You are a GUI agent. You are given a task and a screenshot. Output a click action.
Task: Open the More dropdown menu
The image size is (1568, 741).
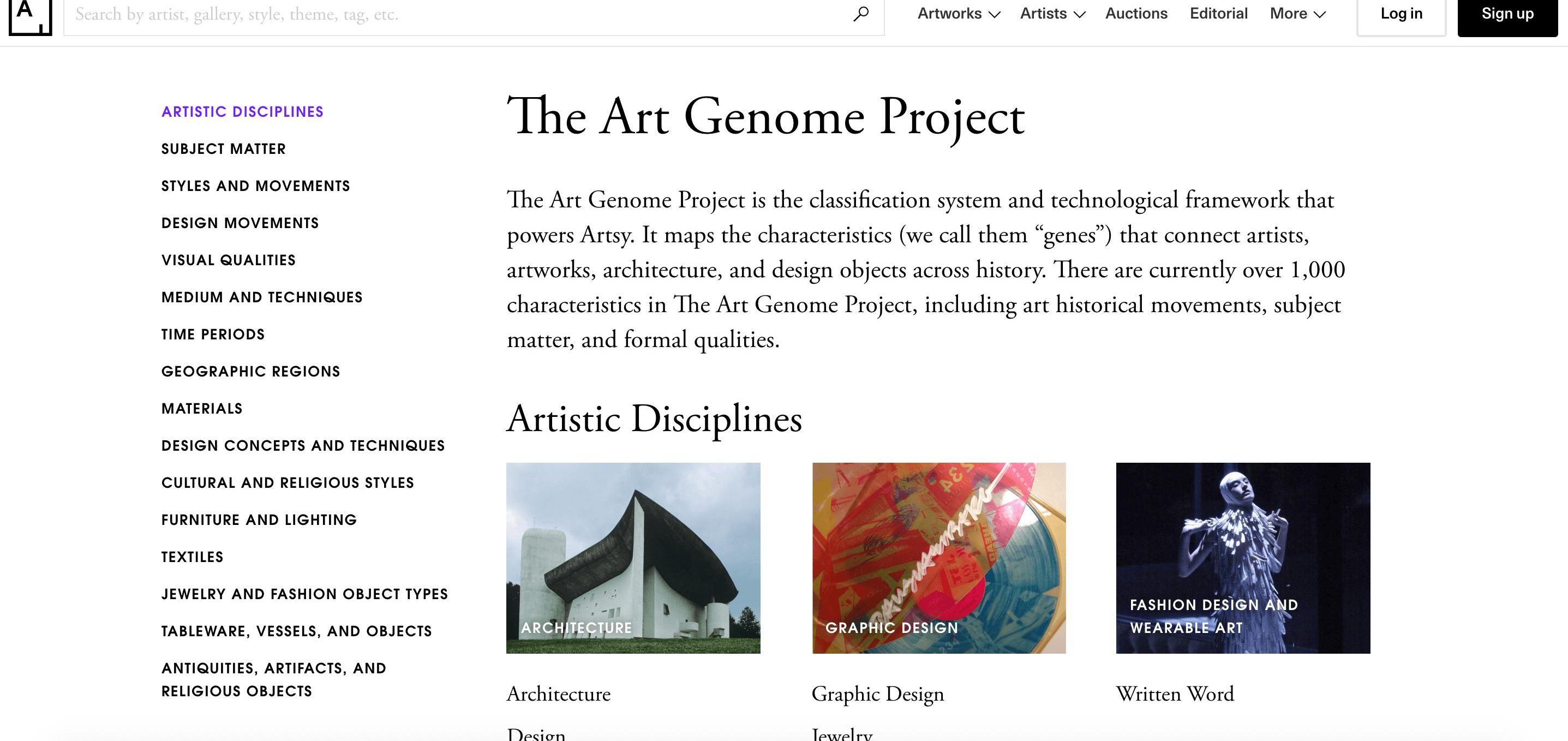pyautogui.click(x=1297, y=14)
